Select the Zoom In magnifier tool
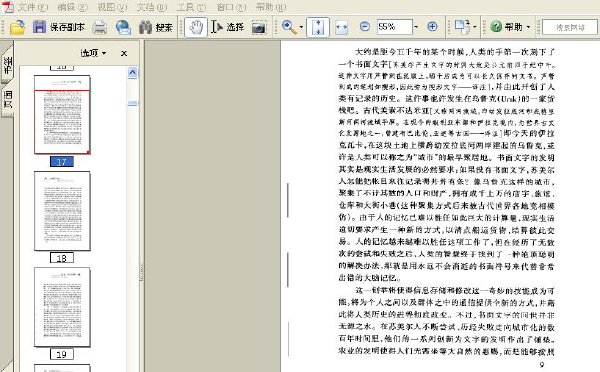600x372 pixels. [x=289, y=27]
